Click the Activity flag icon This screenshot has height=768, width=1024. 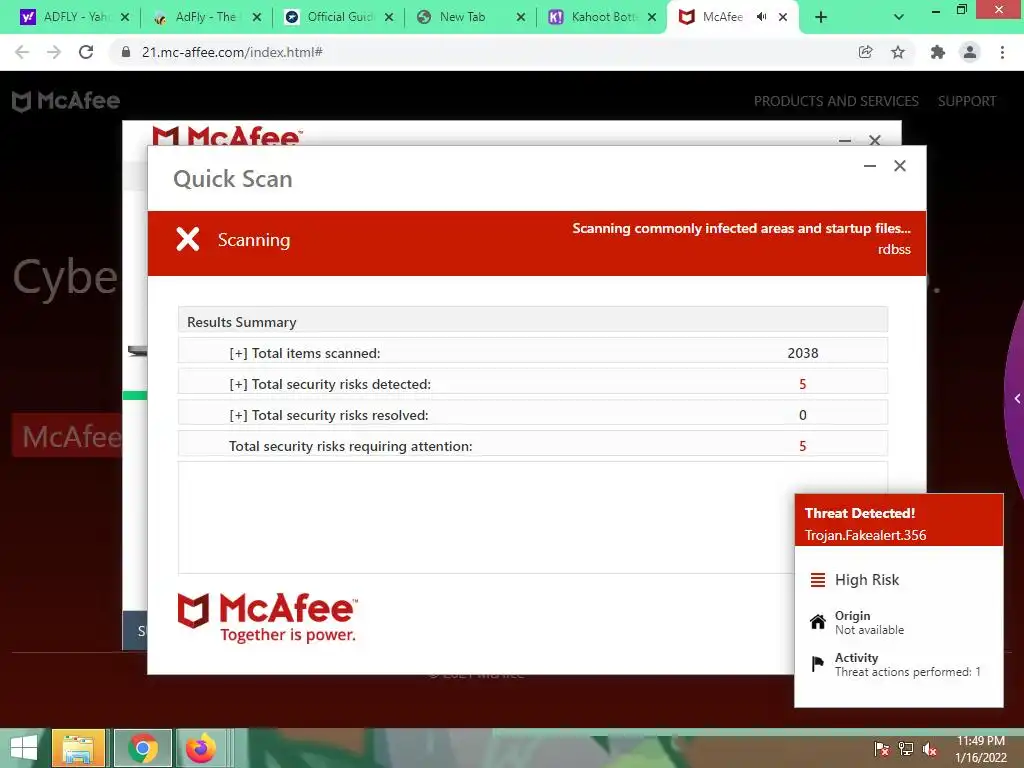[x=818, y=664]
